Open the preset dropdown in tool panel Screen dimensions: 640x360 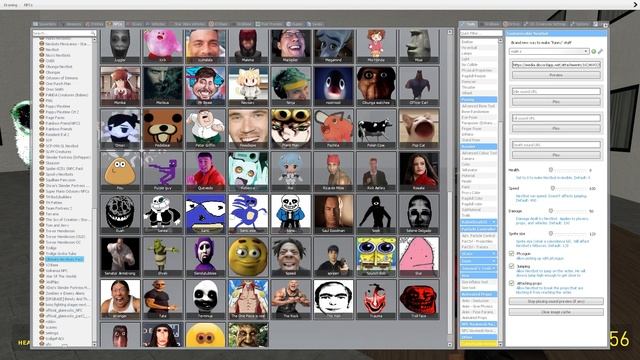549,51
